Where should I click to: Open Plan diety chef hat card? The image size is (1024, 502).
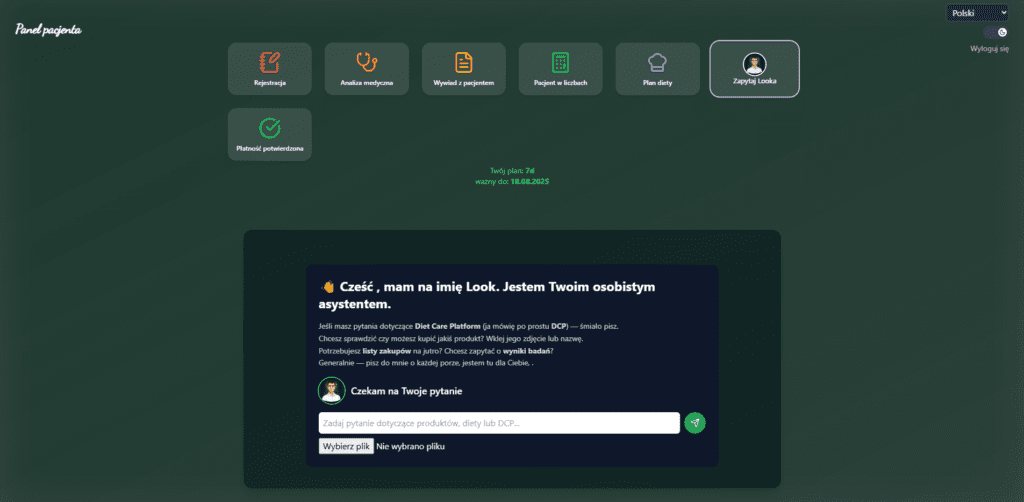[658, 69]
